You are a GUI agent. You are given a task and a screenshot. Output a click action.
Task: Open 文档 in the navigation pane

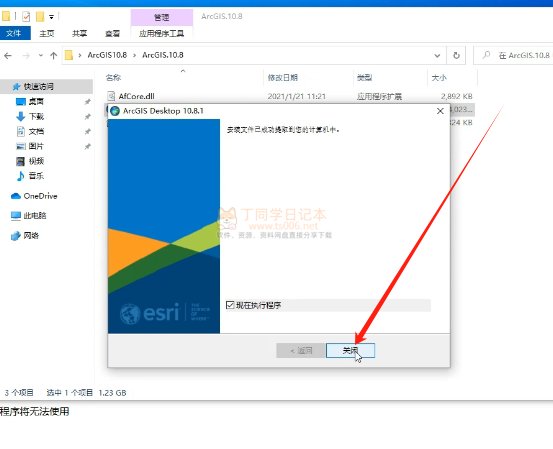point(36,132)
